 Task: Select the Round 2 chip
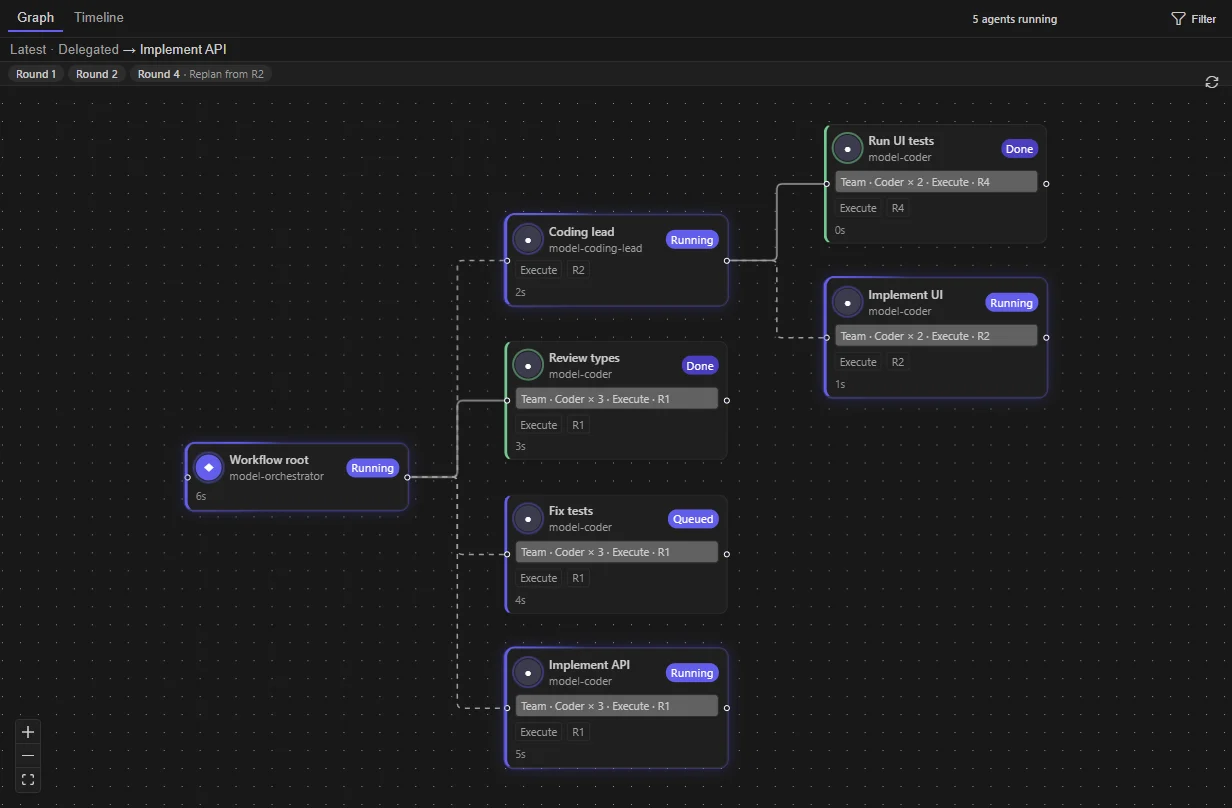[97, 74]
